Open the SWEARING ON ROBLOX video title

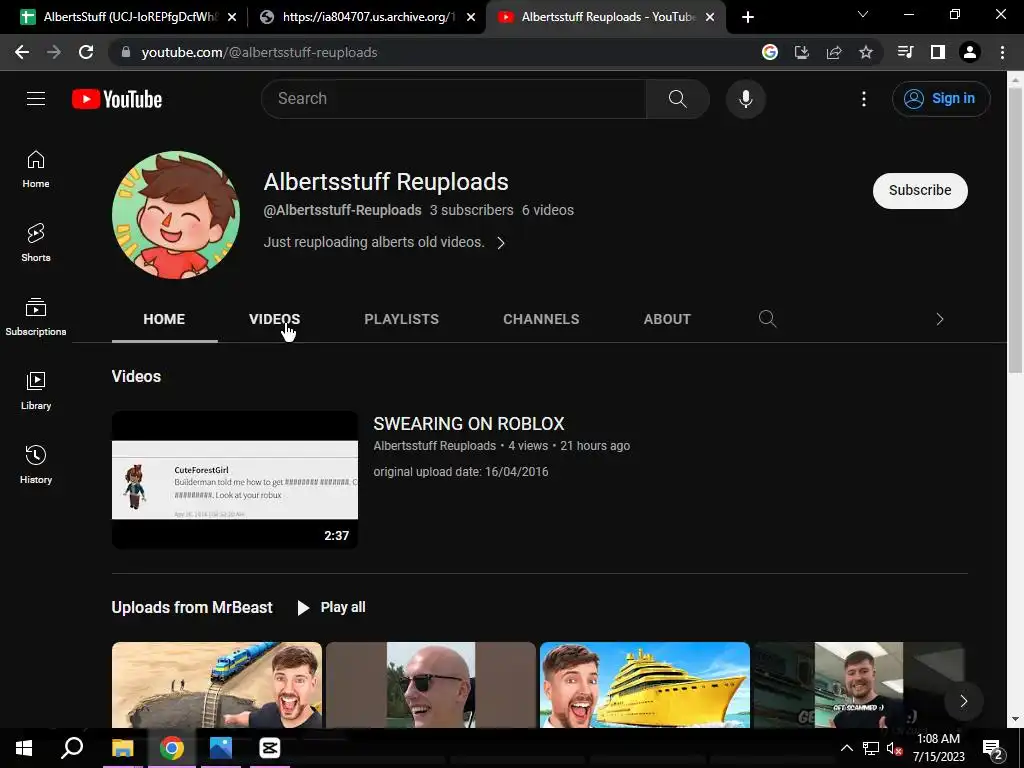coord(468,423)
